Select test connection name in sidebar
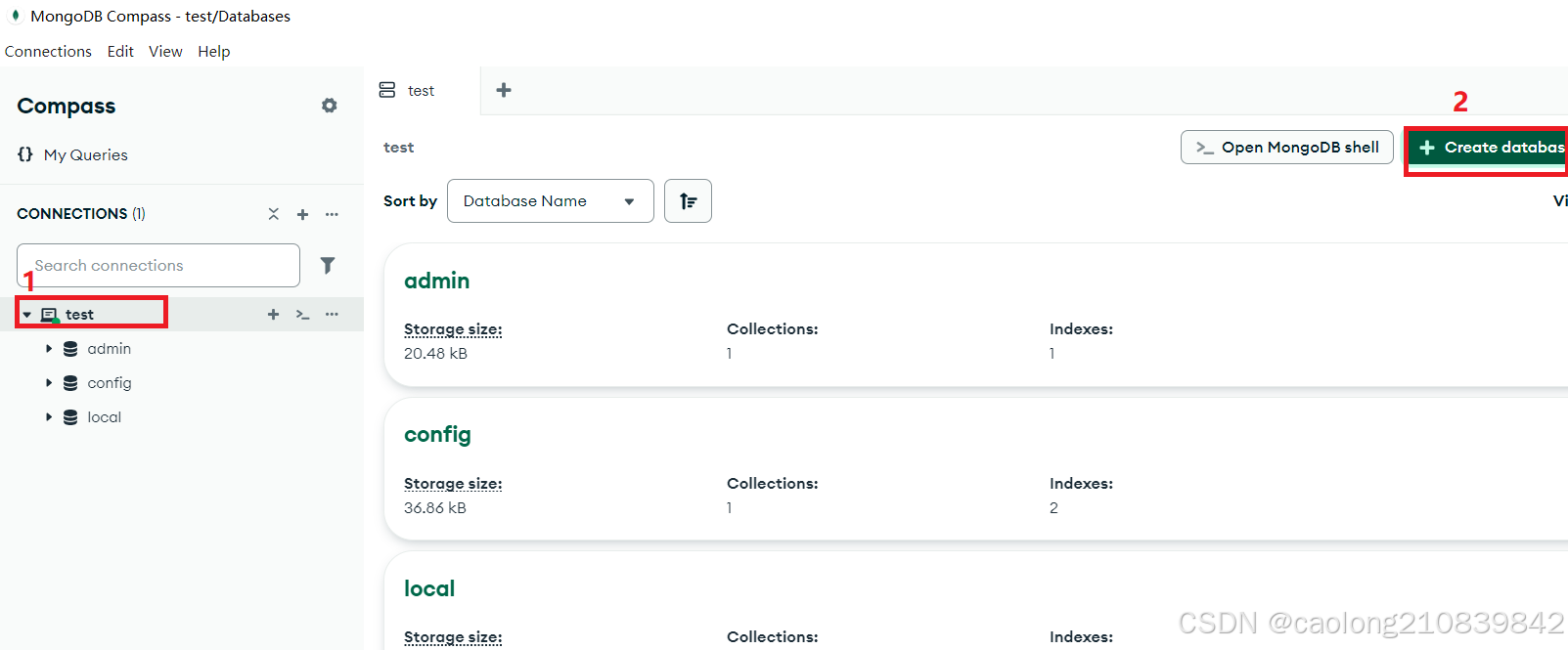 pos(80,315)
